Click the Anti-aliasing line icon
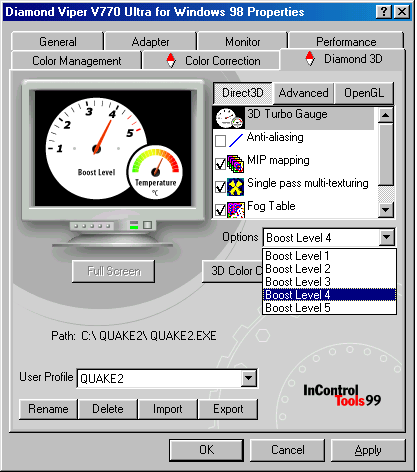The width and height of the screenshot is (417, 472). point(236,140)
